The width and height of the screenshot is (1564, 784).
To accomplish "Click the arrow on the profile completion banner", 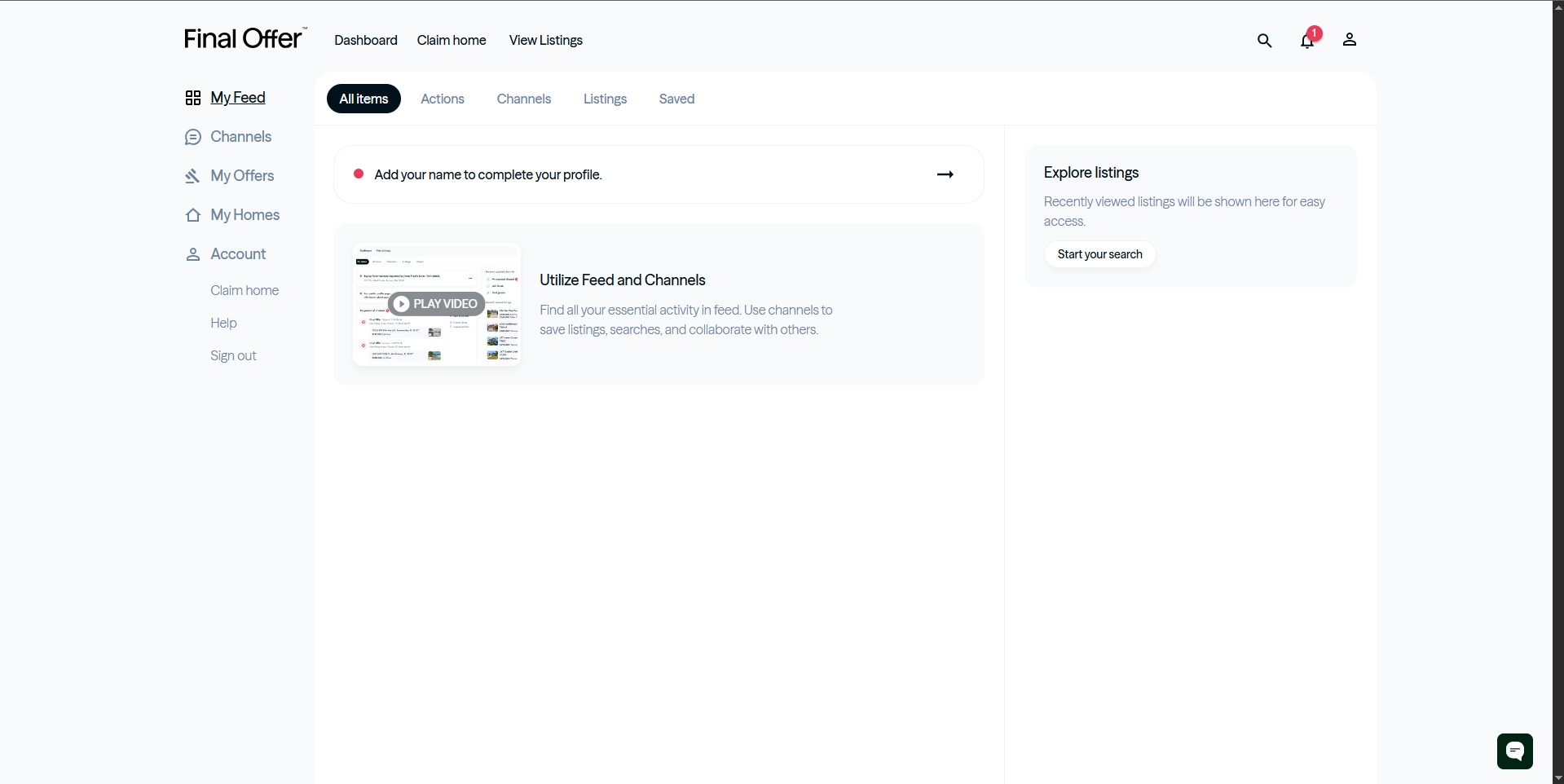I will pyautogui.click(x=945, y=174).
